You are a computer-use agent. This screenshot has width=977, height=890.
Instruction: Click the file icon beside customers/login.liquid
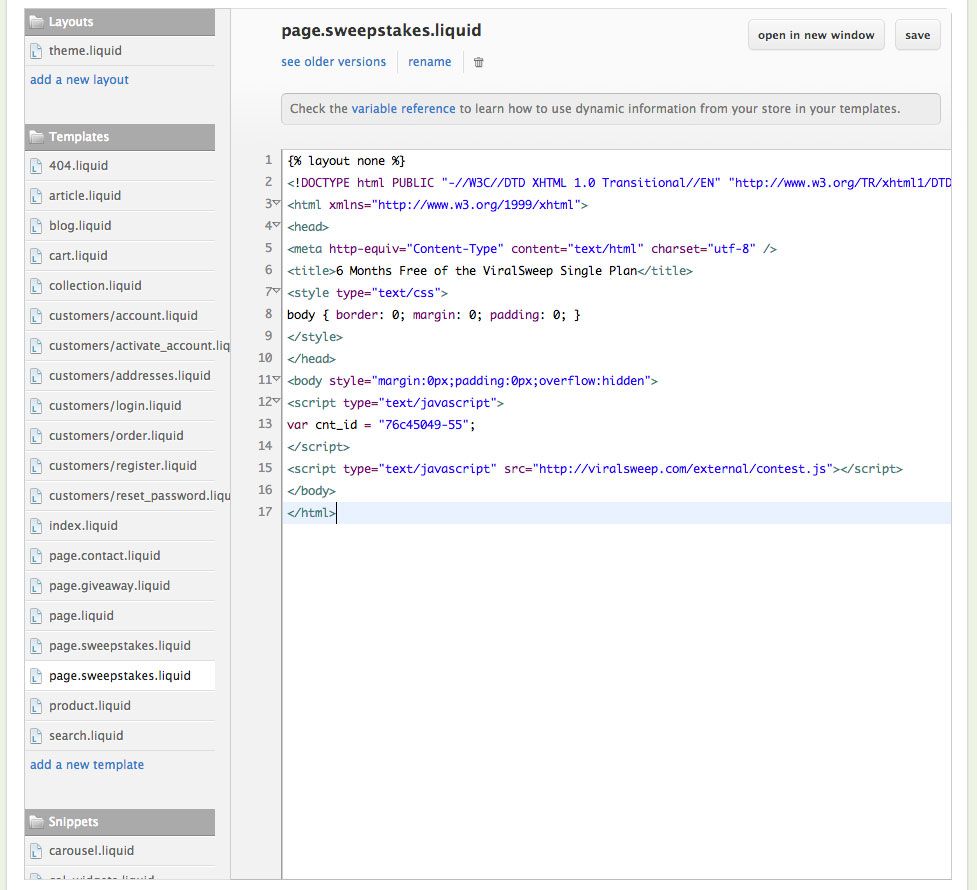[36, 406]
